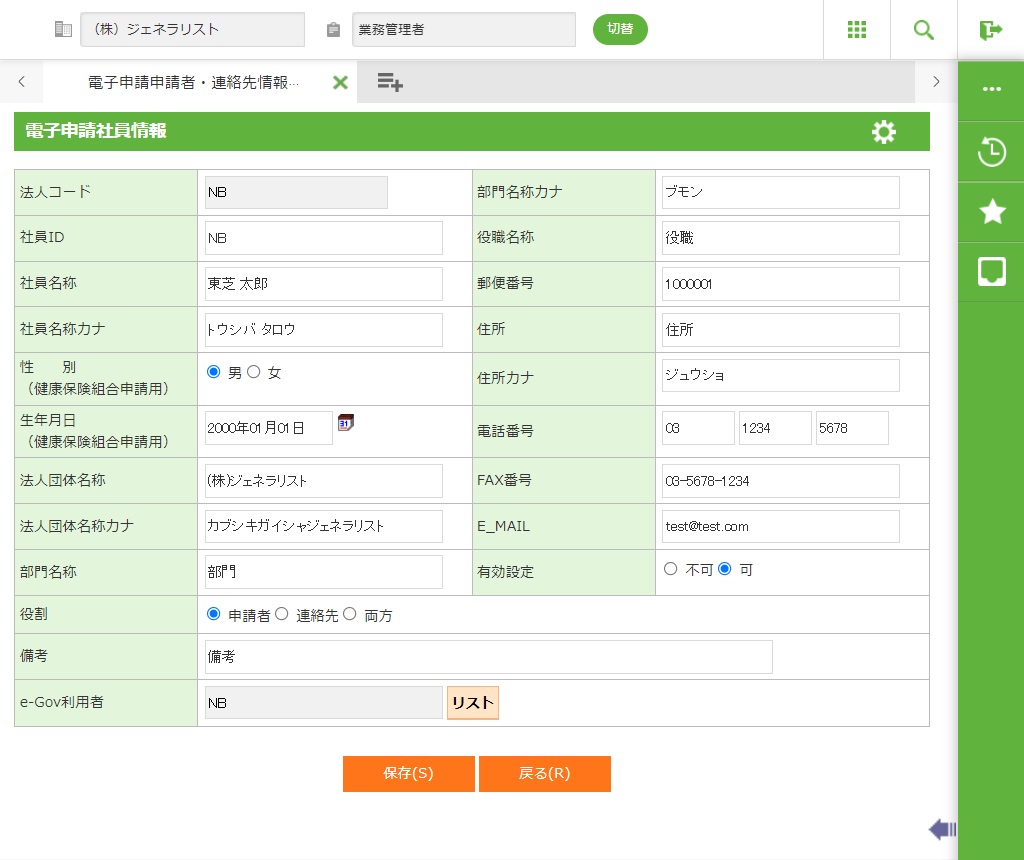Open the inbox tray icon in sidebar

(x=991, y=271)
